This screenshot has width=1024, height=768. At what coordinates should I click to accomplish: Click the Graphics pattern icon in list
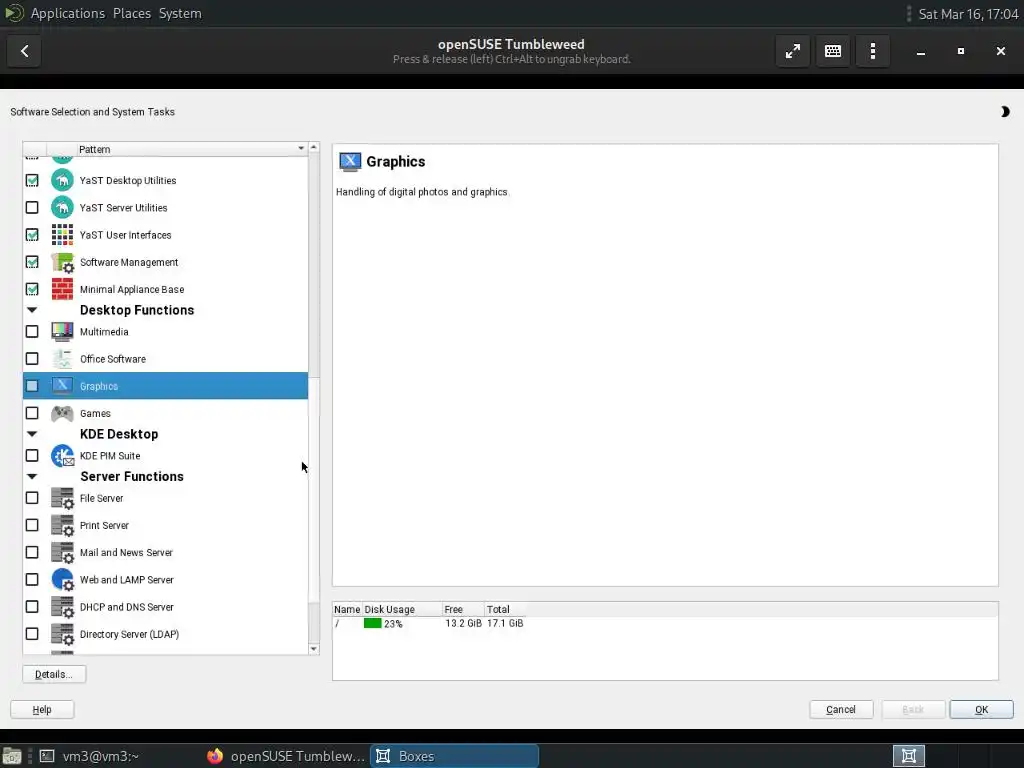point(62,386)
